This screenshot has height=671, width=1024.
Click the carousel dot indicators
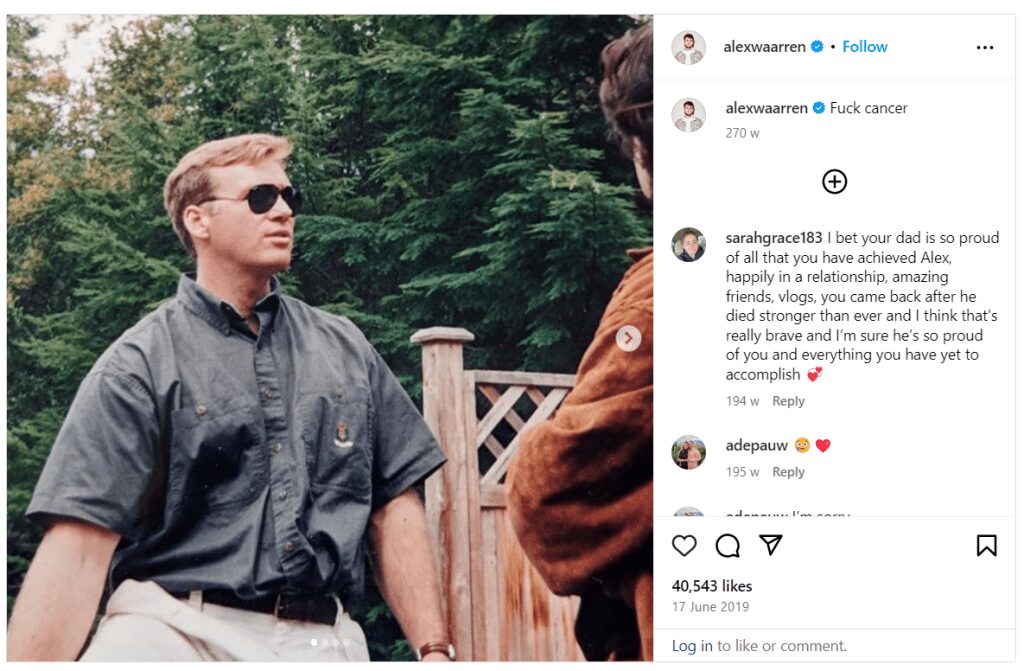click(x=330, y=643)
